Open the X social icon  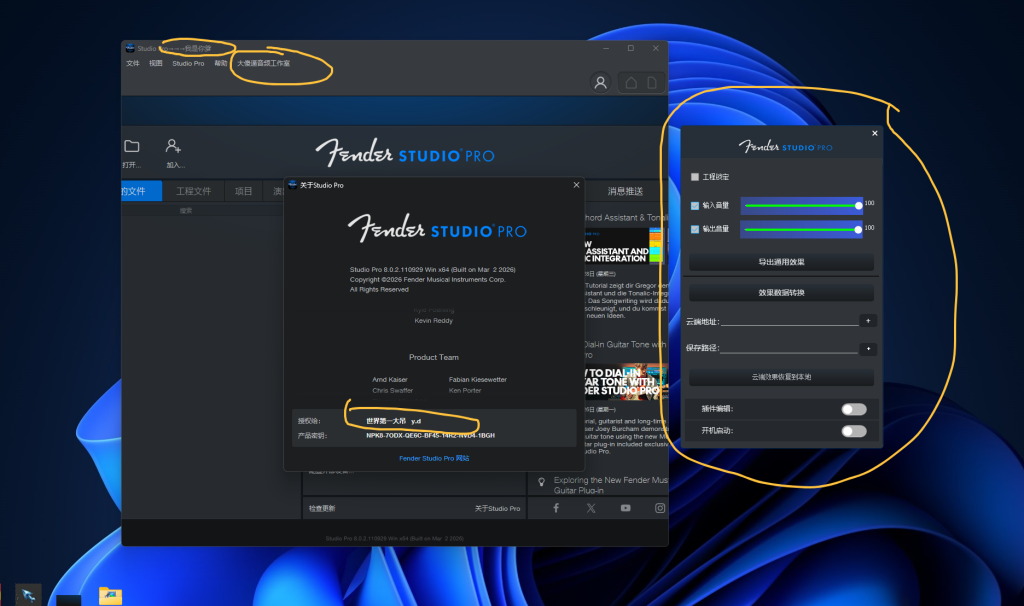[x=591, y=508]
